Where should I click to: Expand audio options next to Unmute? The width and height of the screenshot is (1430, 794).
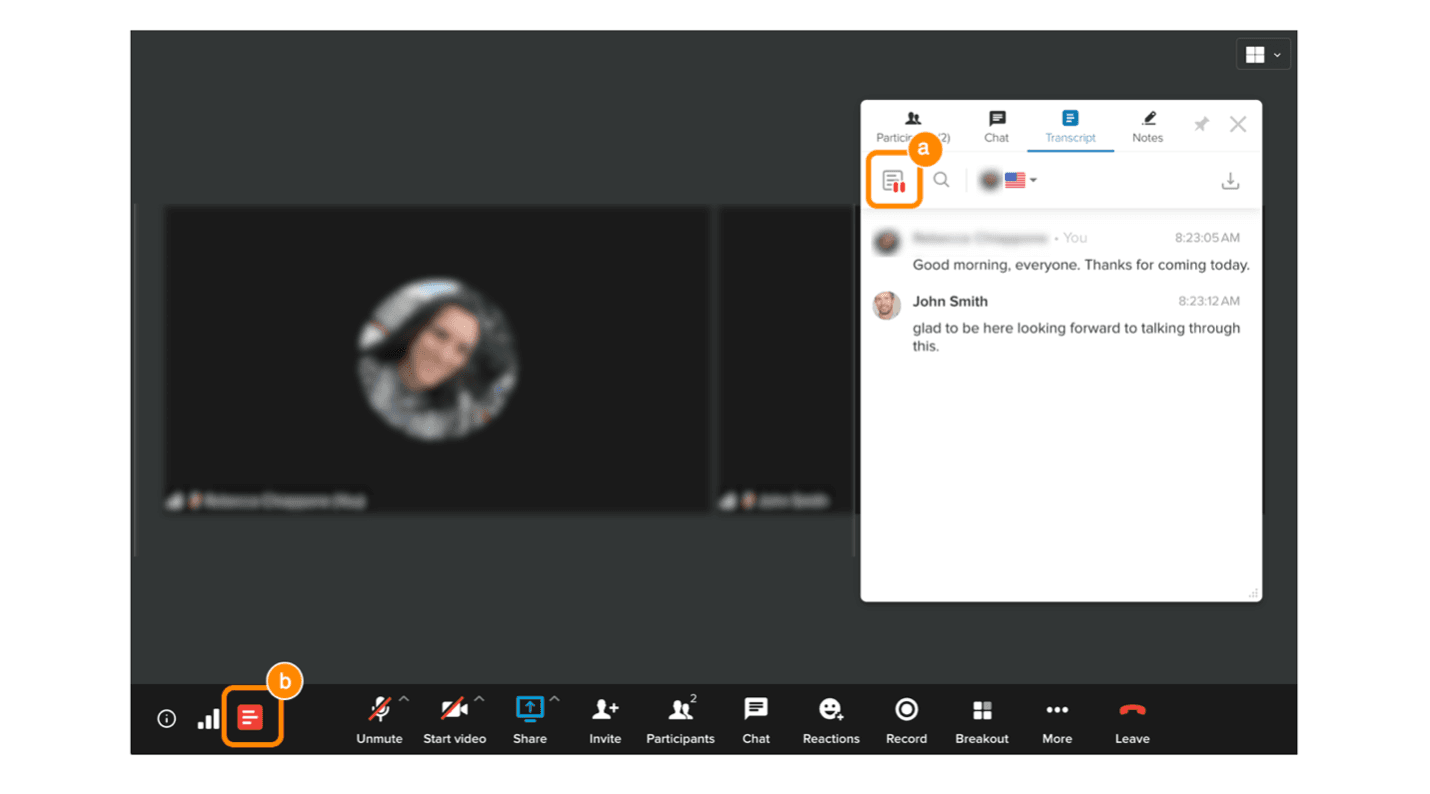403,697
